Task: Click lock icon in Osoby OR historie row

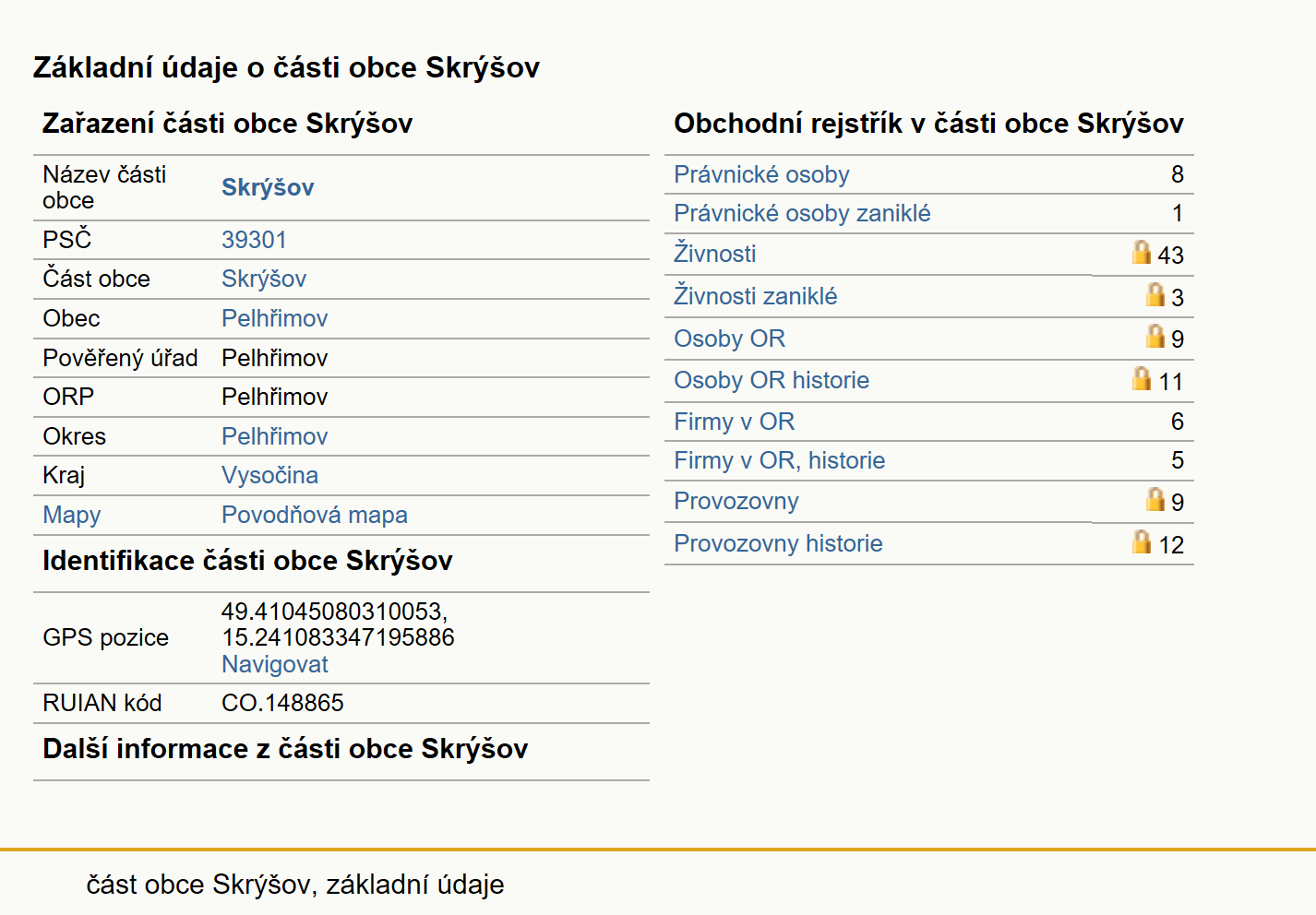Action: point(1142,378)
